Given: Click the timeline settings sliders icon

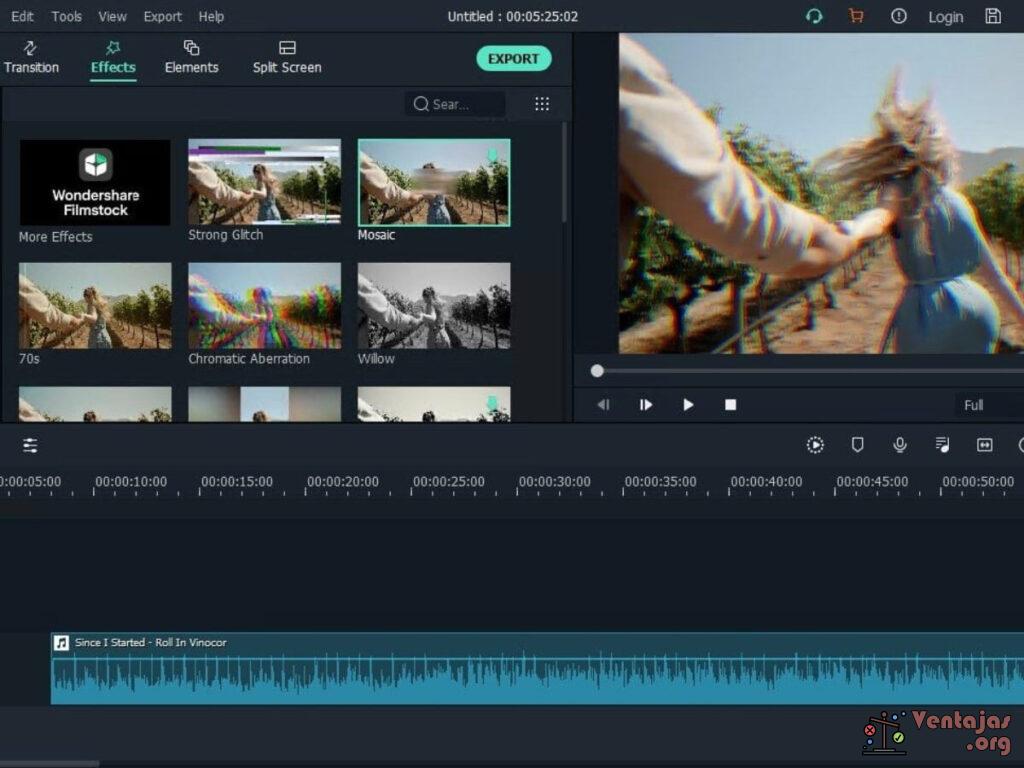Looking at the screenshot, I should pyautogui.click(x=30, y=446).
